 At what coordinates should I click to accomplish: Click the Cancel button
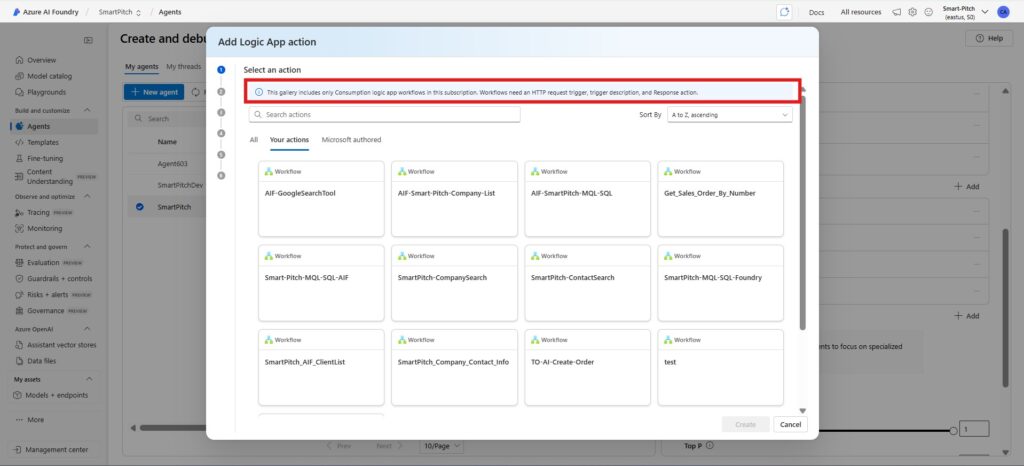(790, 424)
